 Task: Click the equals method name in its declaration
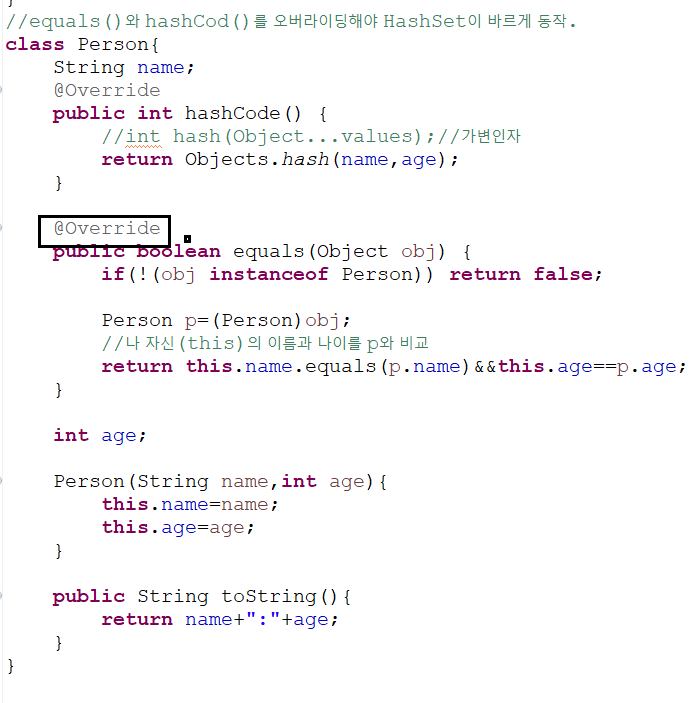[x=269, y=252]
